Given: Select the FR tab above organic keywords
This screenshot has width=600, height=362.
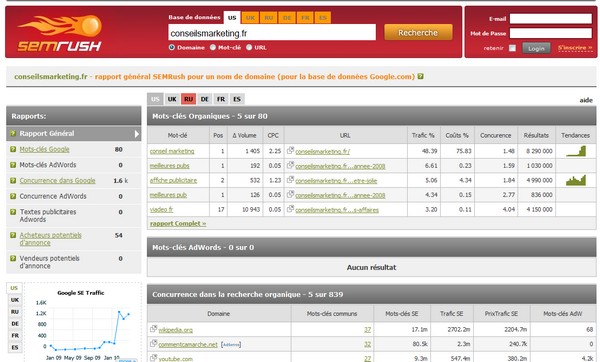Looking at the screenshot, I should click(221, 99).
